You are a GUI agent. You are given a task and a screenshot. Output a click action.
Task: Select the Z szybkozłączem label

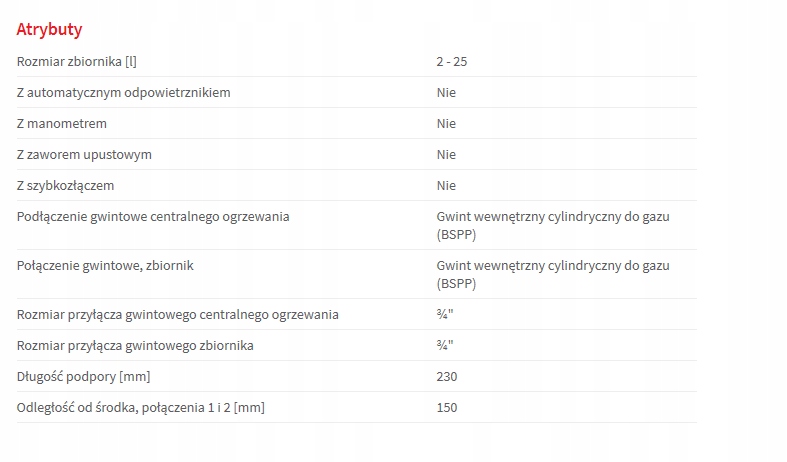66,186
